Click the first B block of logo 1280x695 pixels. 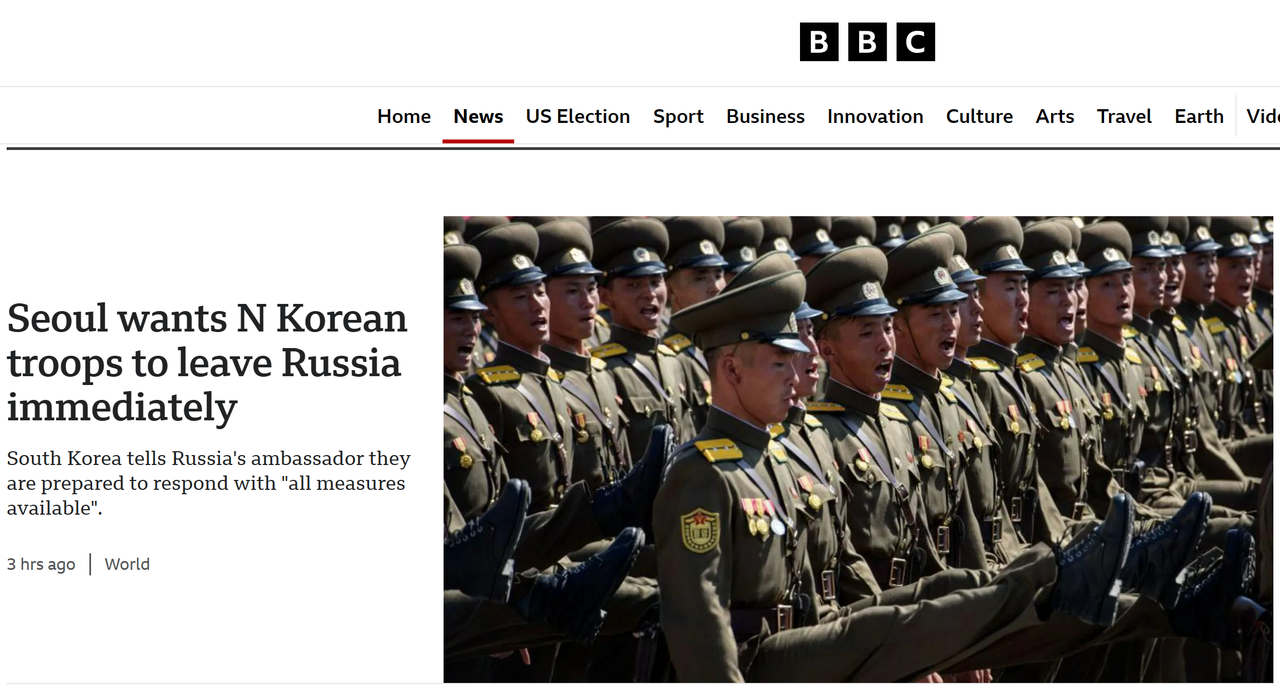(819, 42)
